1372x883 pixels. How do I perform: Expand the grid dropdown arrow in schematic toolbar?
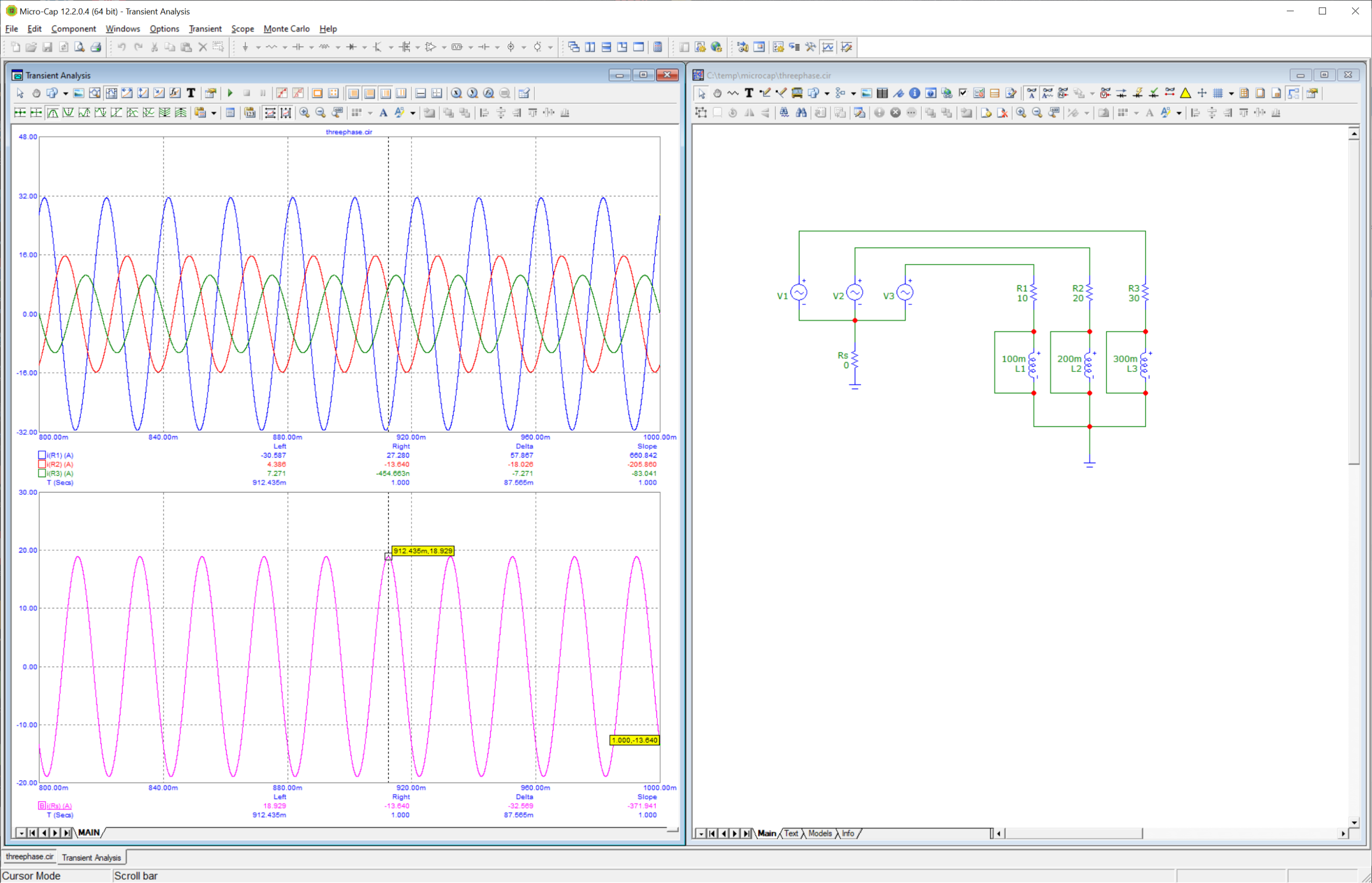coord(1231,93)
